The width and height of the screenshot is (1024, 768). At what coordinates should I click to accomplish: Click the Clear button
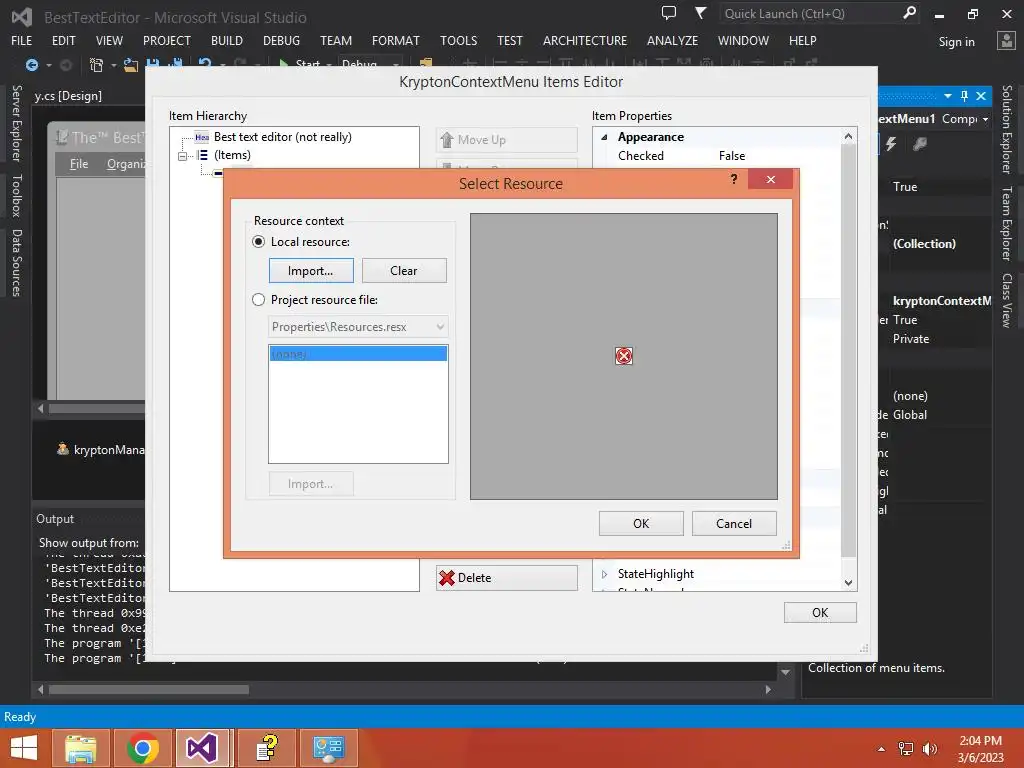[404, 270]
